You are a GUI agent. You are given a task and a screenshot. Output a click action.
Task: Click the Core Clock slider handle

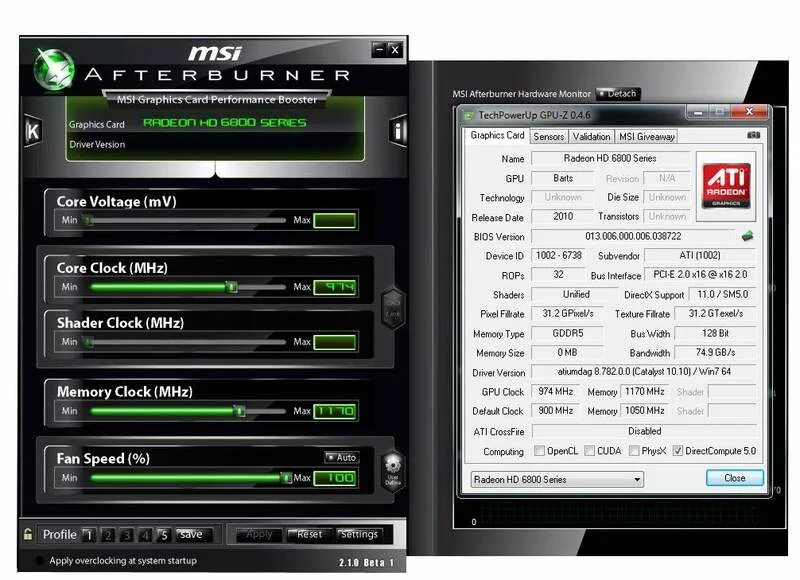coord(231,287)
